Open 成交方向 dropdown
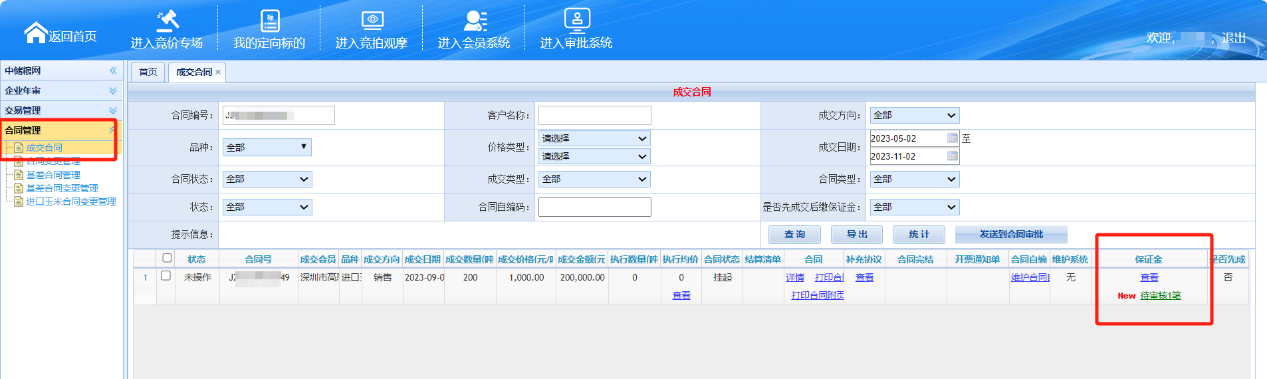This screenshot has width=1267, height=379. [x=914, y=115]
